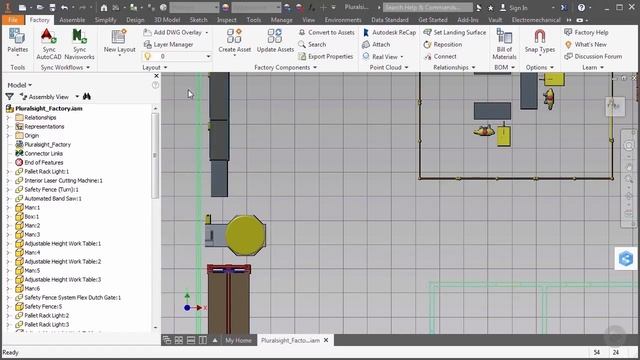Close the Pluralsight_Factory.iam document tab
This screenshot has width=640, height=360.
pos(326,340)
